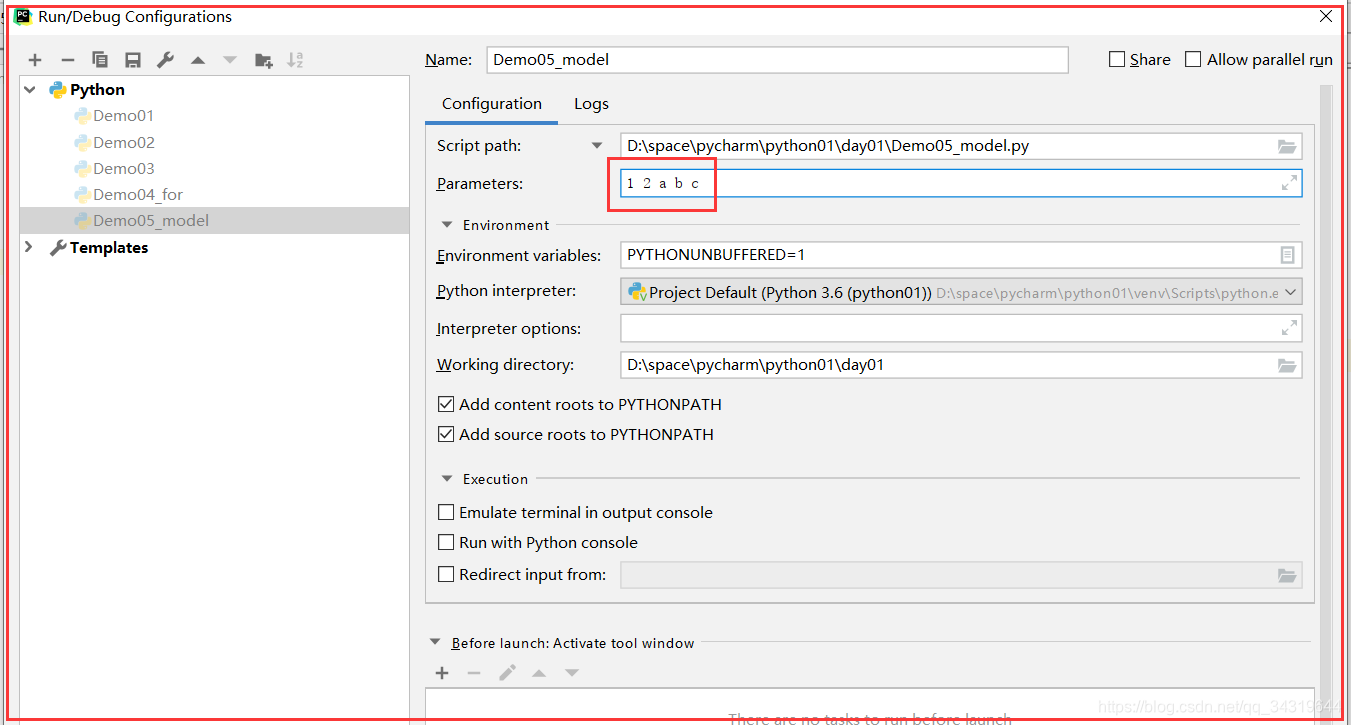Move before launch task down arrow
The image size is (1351, 725).
[x=572, y=673]
